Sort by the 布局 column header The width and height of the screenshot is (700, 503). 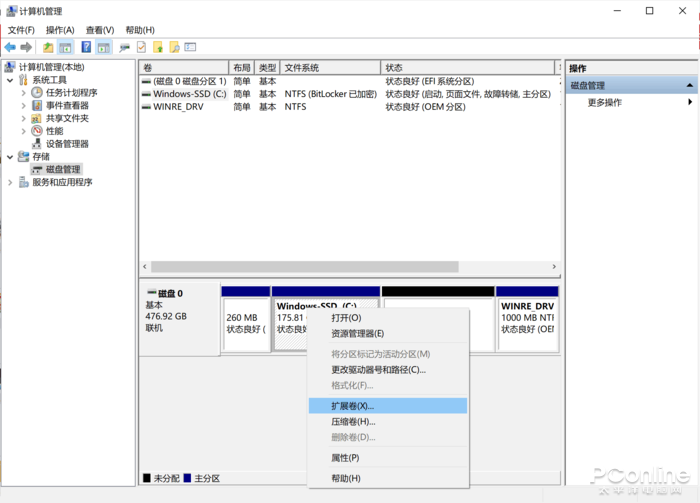pos(242,68)
